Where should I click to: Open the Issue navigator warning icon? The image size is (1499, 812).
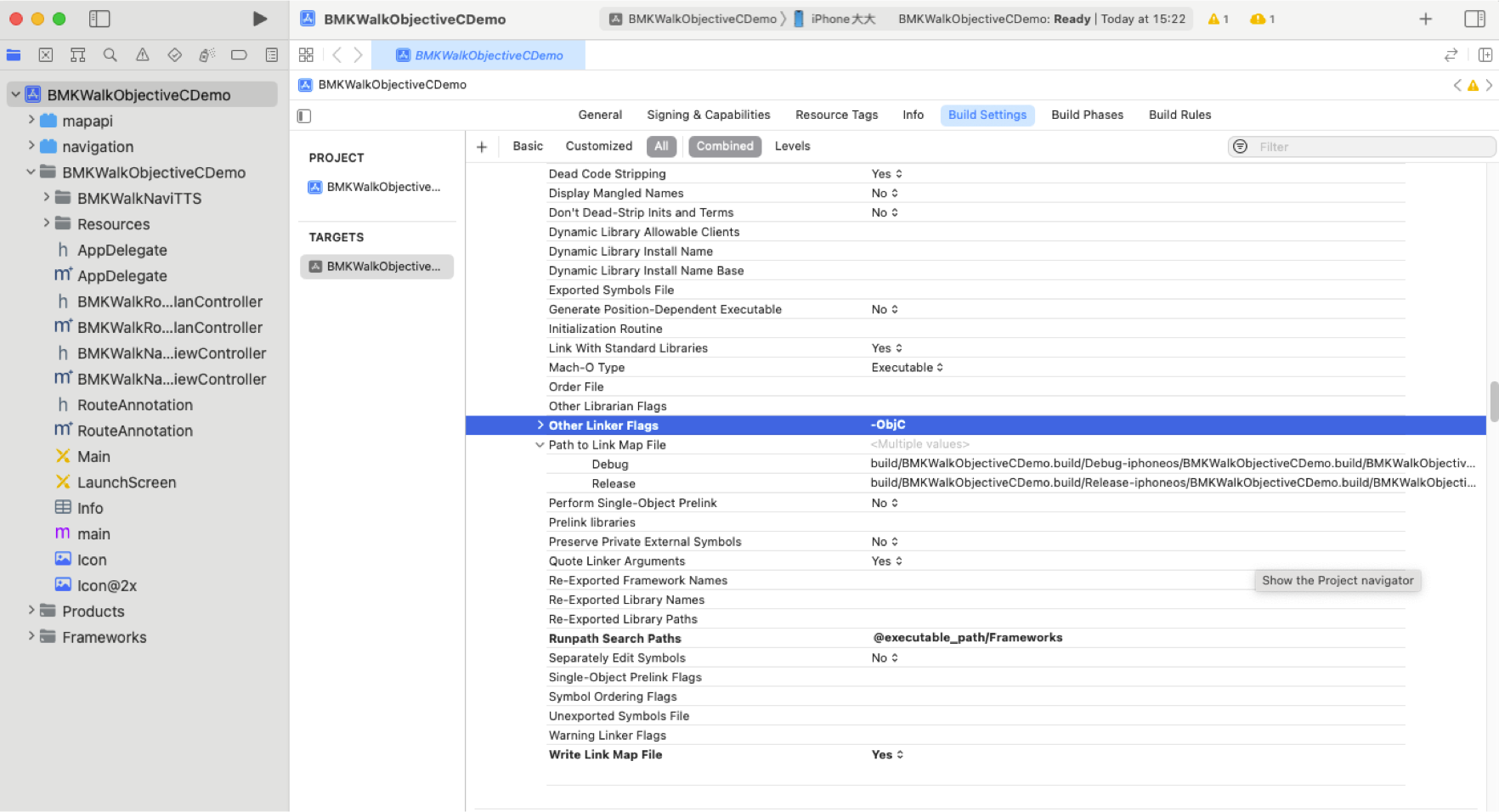(x=142, y=55)
